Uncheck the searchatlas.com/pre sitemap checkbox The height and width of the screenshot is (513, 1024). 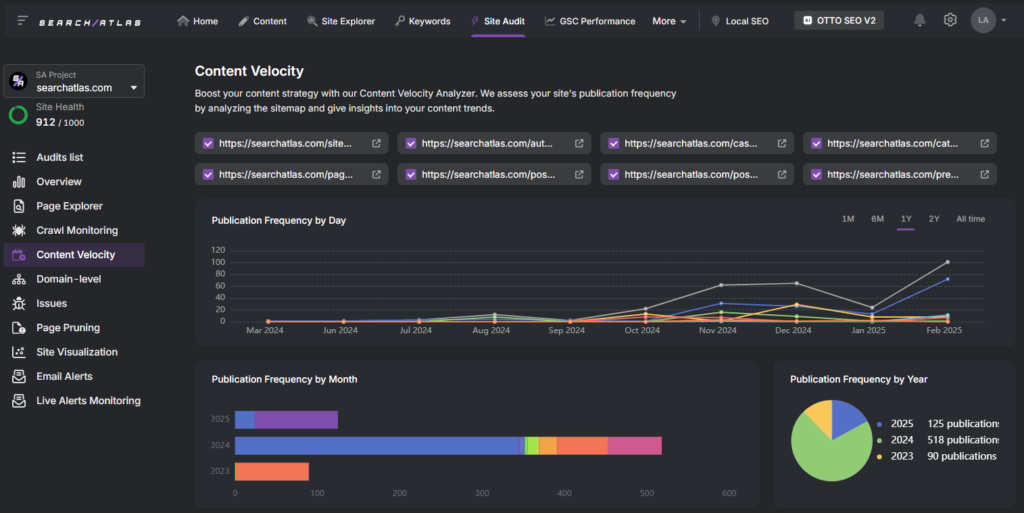[x=816, y=174]
